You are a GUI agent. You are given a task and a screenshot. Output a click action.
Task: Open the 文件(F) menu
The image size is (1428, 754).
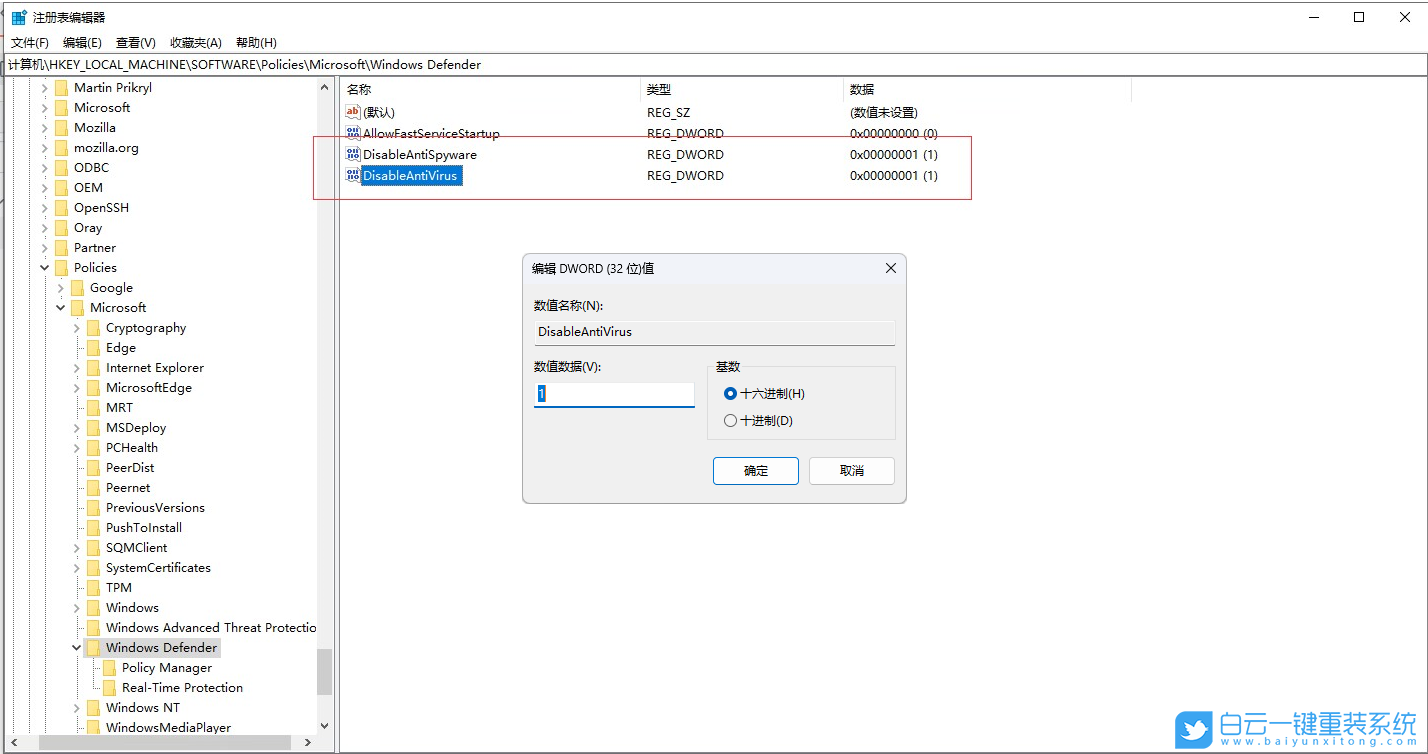tap(30, 42)
